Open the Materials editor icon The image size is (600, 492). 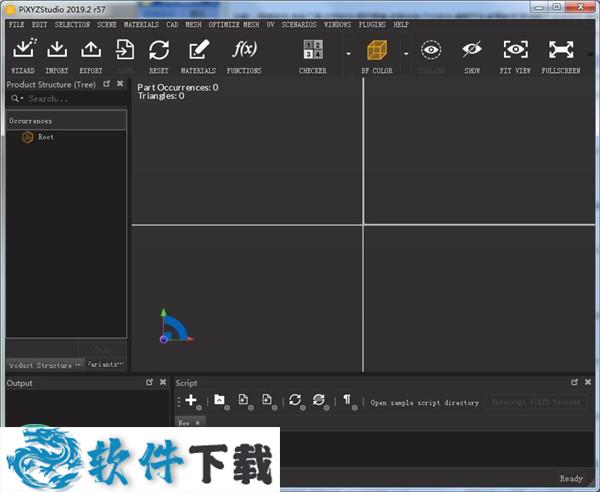[198, 50]
